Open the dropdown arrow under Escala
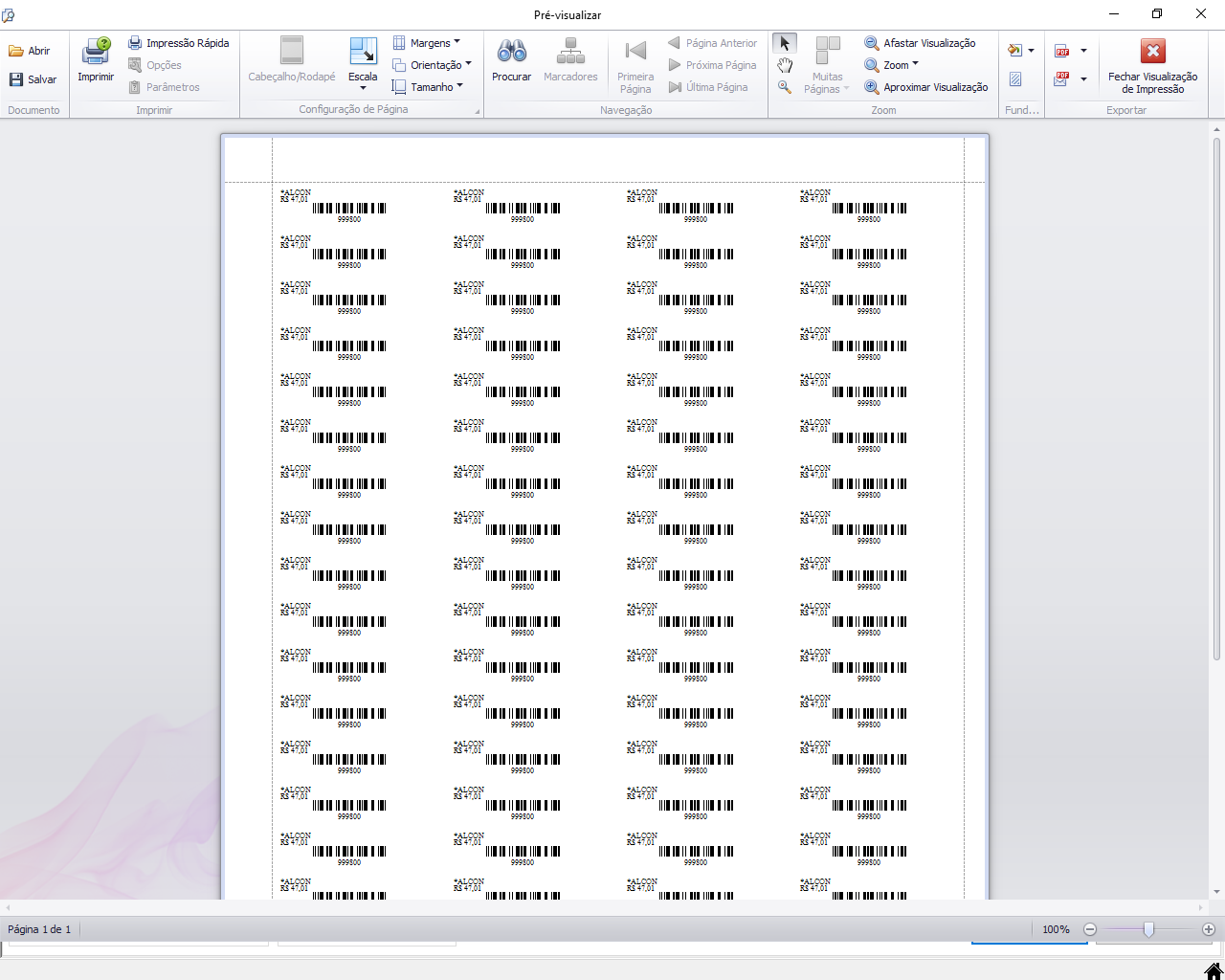Screen dimensions: 1225x980 point(363,88)
